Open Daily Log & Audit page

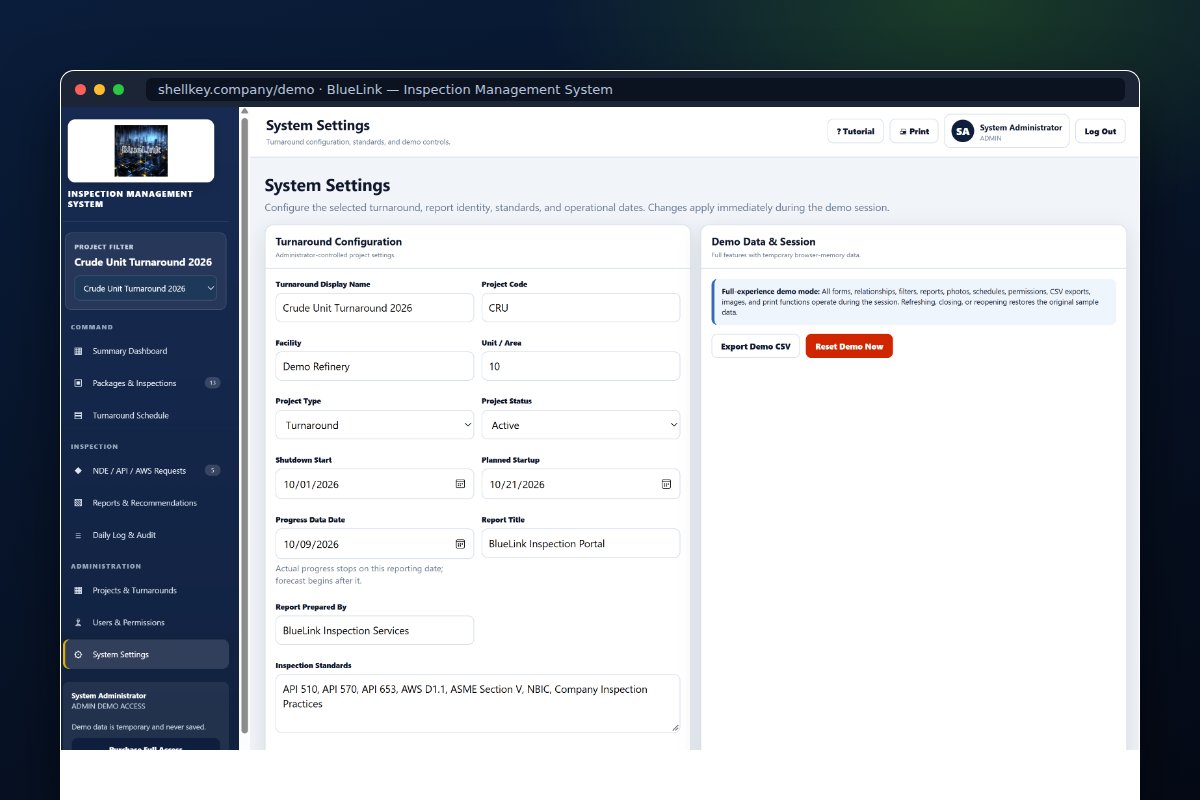point(146,535)
